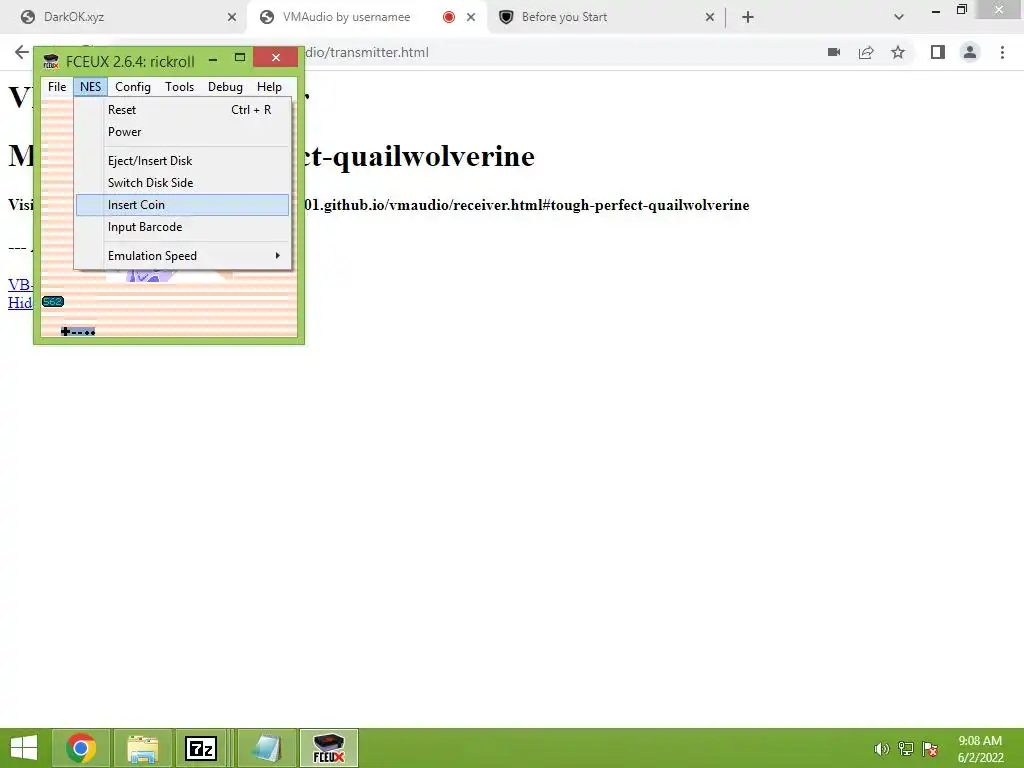Click the FCEUX title bar icon
Image resolution: width=1024 pixels, height=768 pixels.
tap(50, 61)
